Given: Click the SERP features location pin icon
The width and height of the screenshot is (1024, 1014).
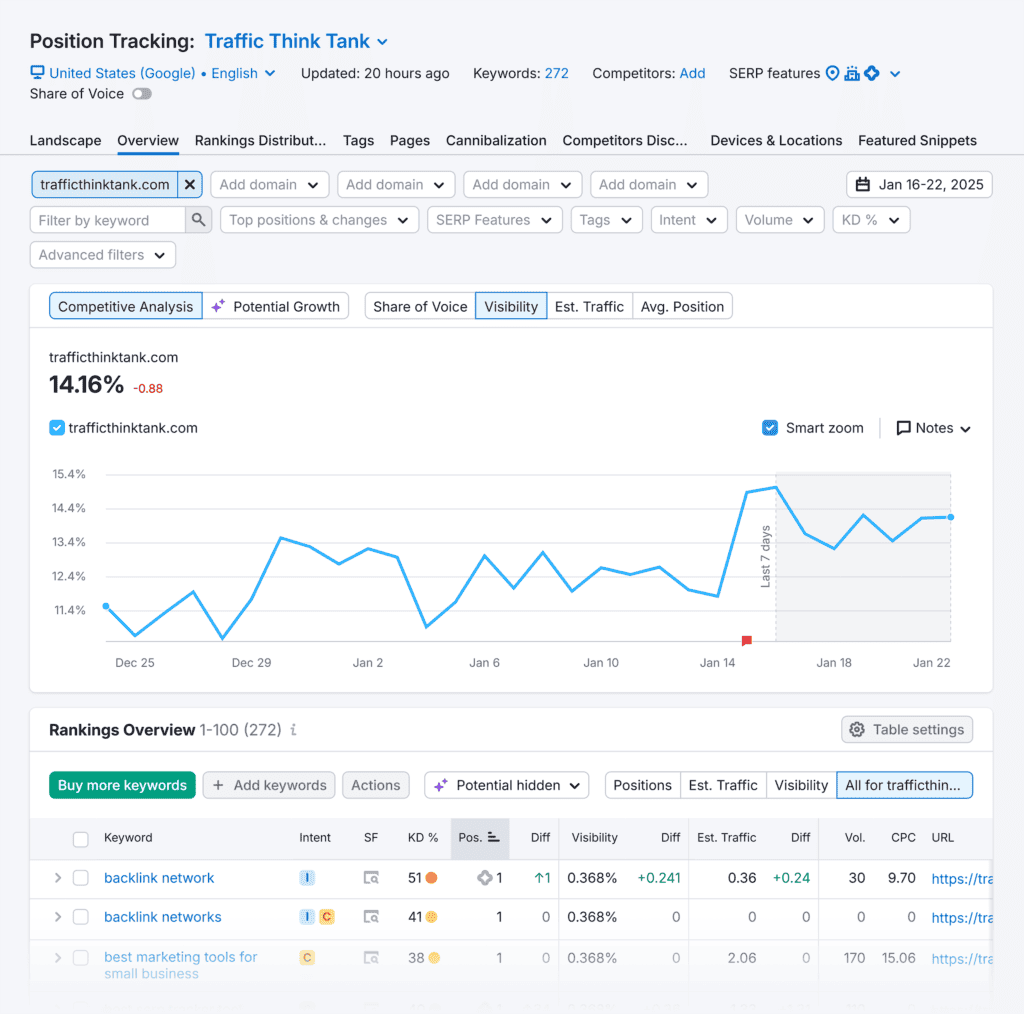Looking at the screenshot, I should tap(831, 73).
